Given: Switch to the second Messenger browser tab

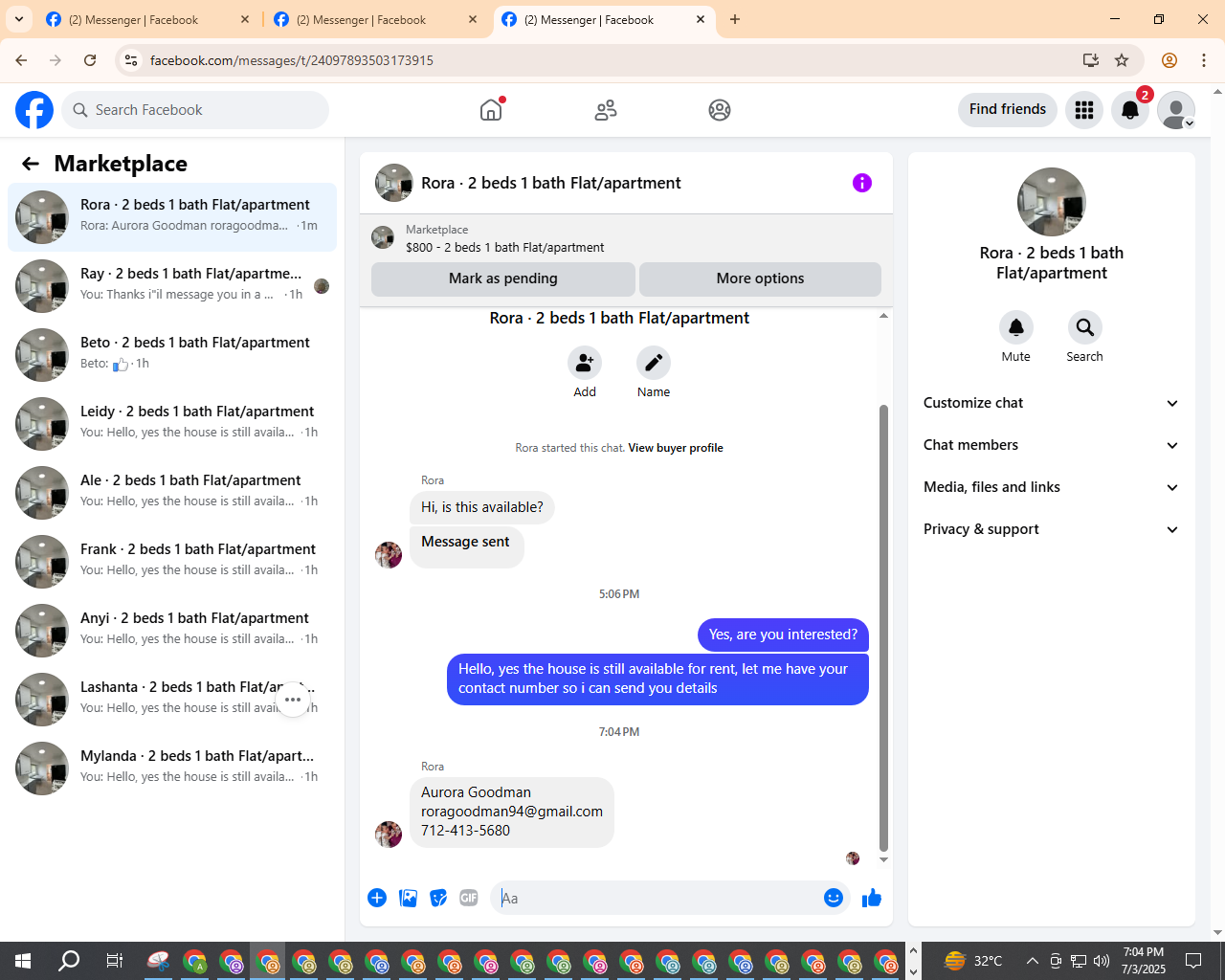Looking at the screenshot, I should [x=376, y=19].
